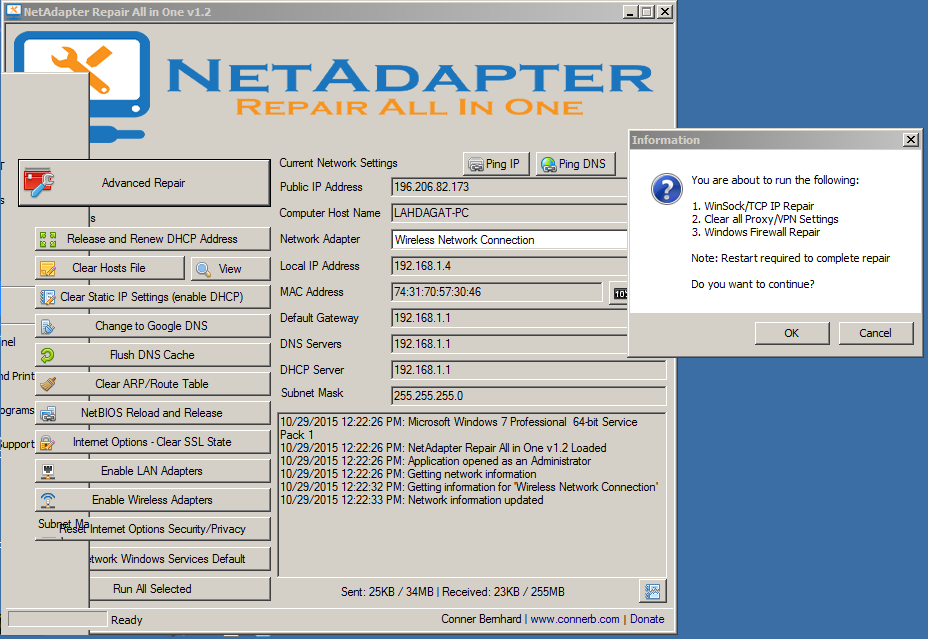The width and height of the screenshot is (928, 639).
Task: Click Enable Wireless Adapters
Action: click(x=153, y=500)
